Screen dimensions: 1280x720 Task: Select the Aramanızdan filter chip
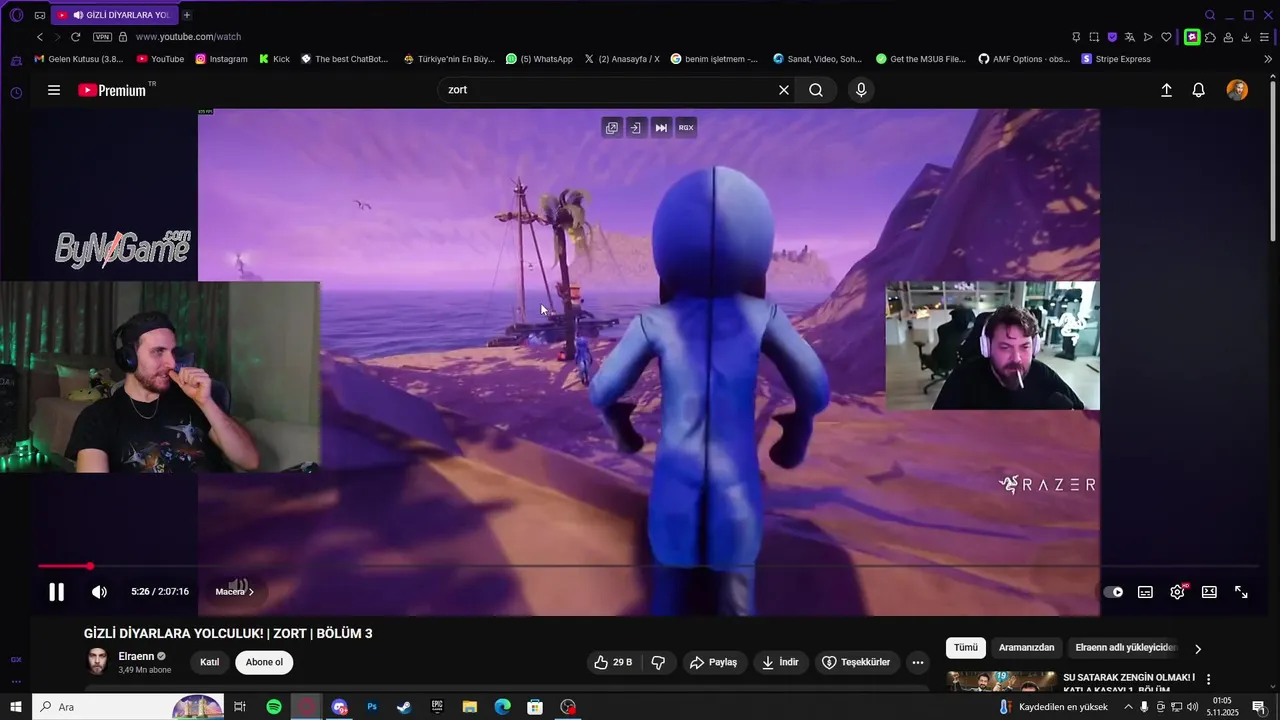pos(1026,647)
